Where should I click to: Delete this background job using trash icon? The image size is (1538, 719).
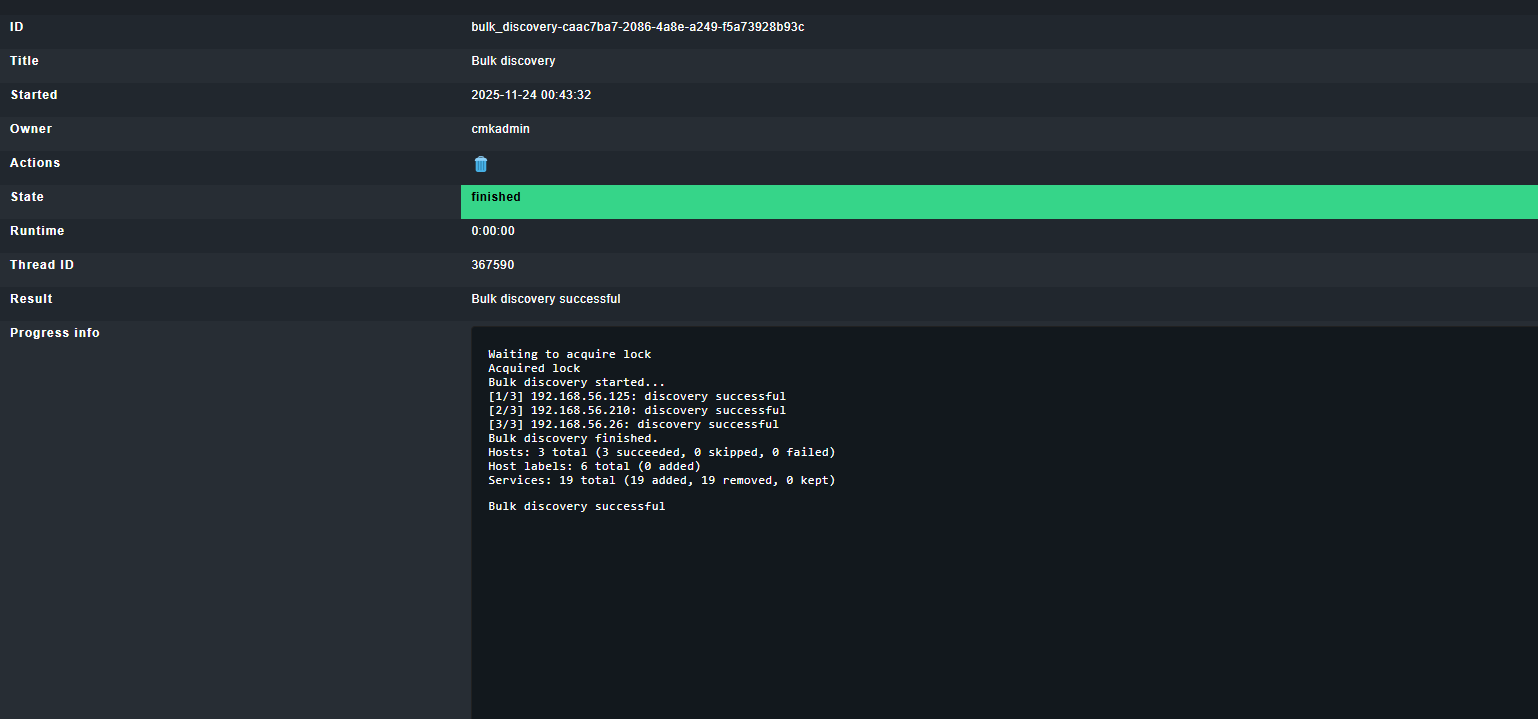click(x=481, y=164)
